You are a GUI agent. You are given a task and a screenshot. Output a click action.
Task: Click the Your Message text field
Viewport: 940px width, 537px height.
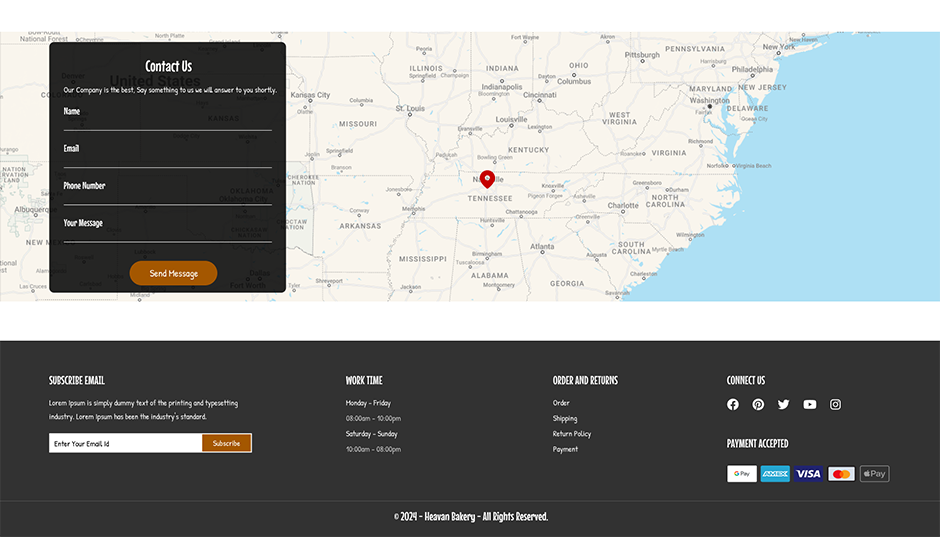pyautogui.click(x=167, y=232)
